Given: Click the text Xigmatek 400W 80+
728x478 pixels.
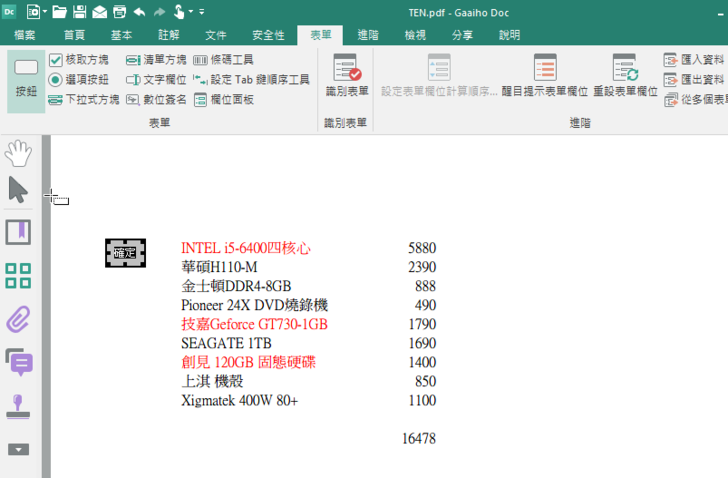Looking at the screenshot, I should click(240, 400).
